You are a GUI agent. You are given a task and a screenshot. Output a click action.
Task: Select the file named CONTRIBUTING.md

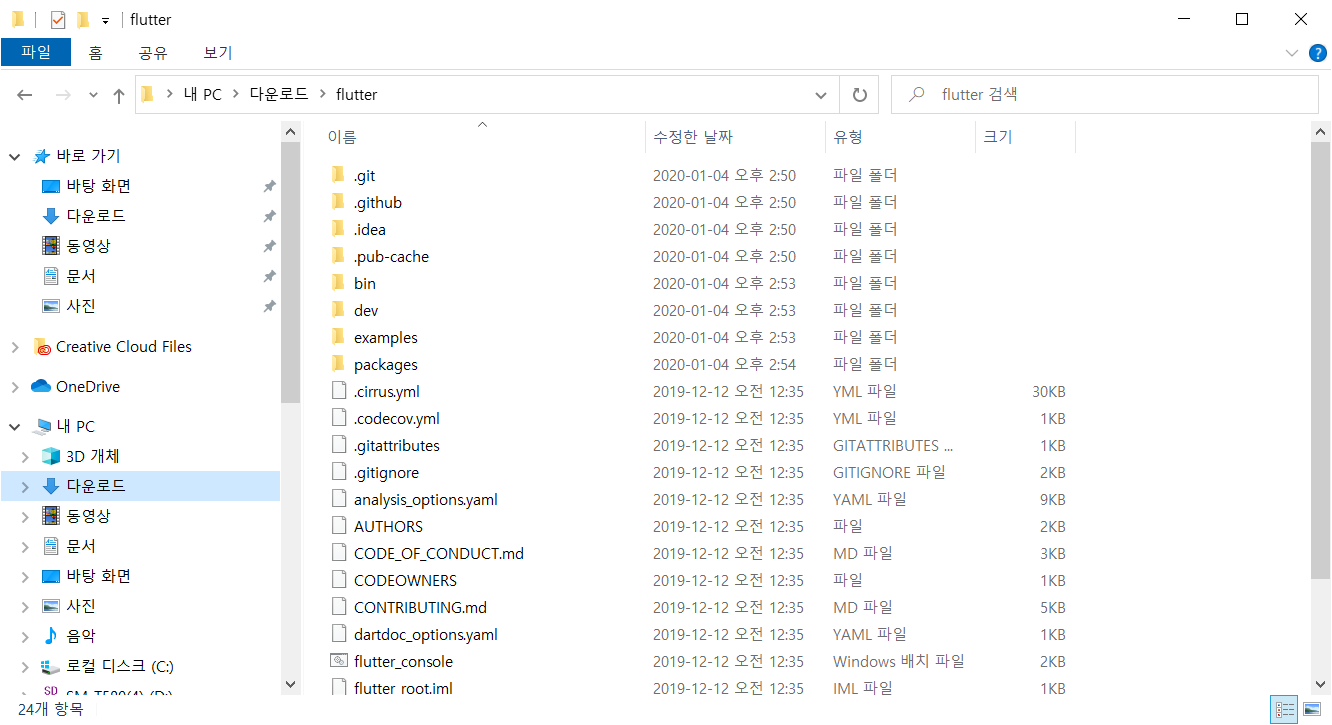420,607
